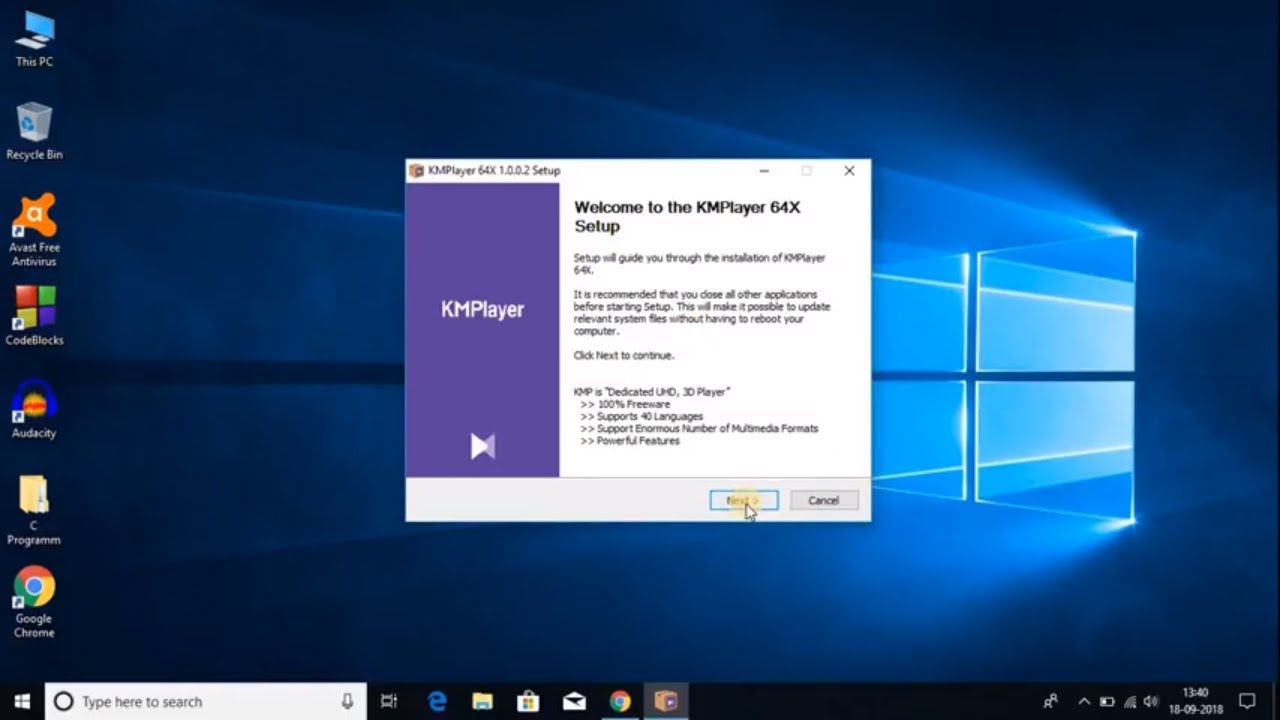This screenshot has width=1280, height=720.
Task: Cancel the KMPlayer installation
Action: tap(824, 500)
